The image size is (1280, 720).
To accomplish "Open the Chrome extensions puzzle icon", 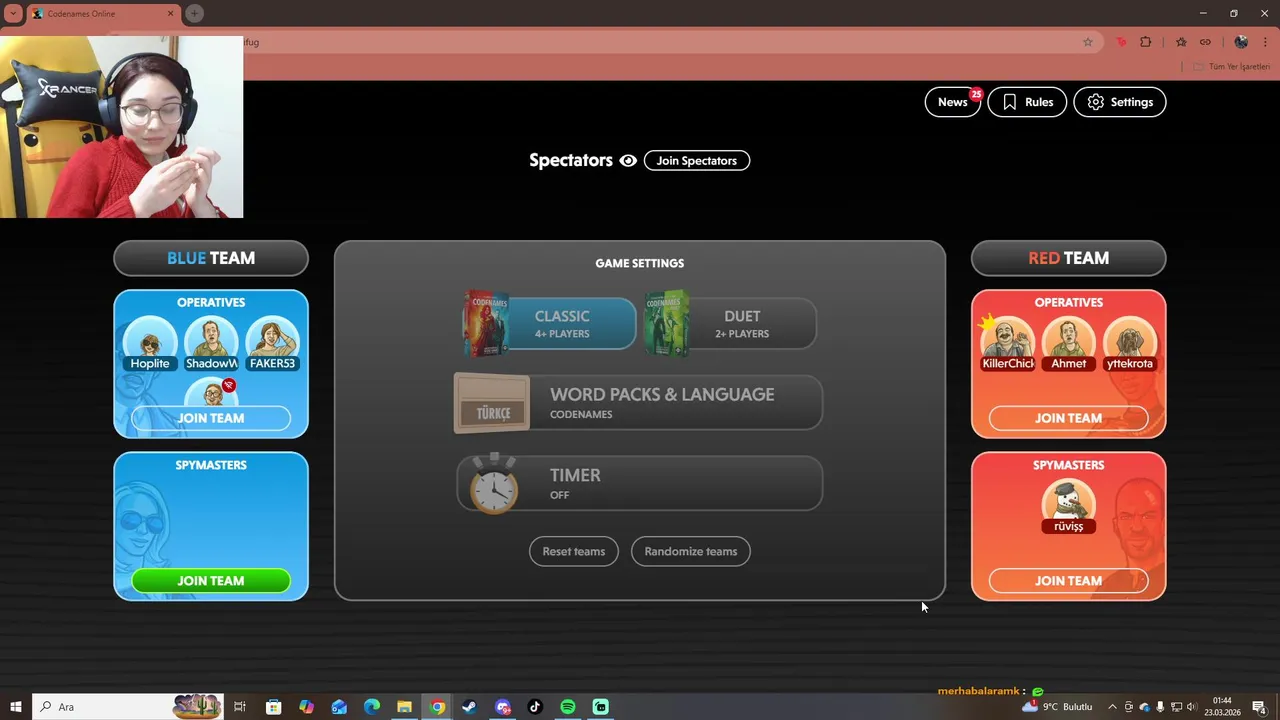I will (x=1146, y=42).
